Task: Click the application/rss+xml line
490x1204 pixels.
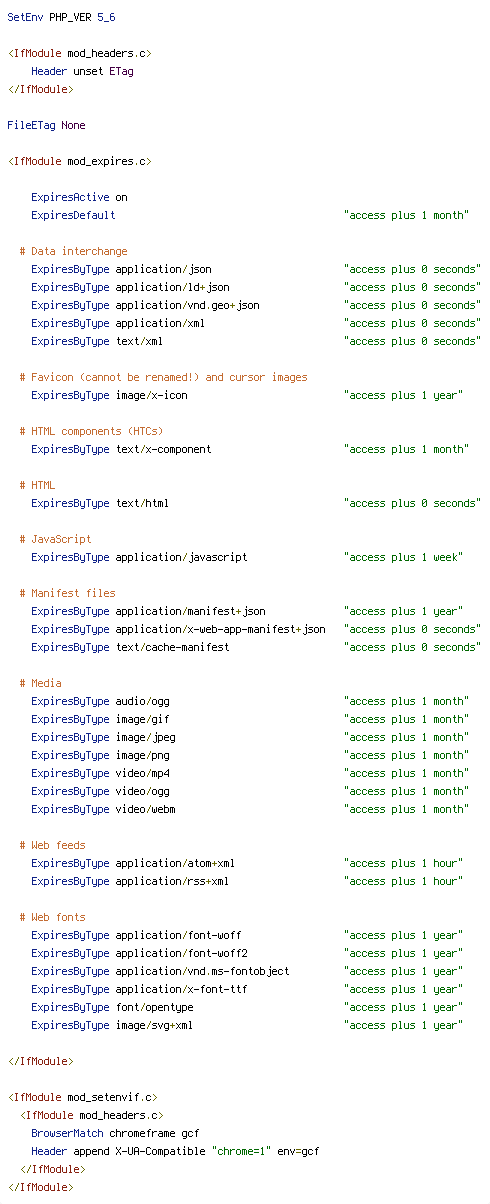Action: click(247, 882)
